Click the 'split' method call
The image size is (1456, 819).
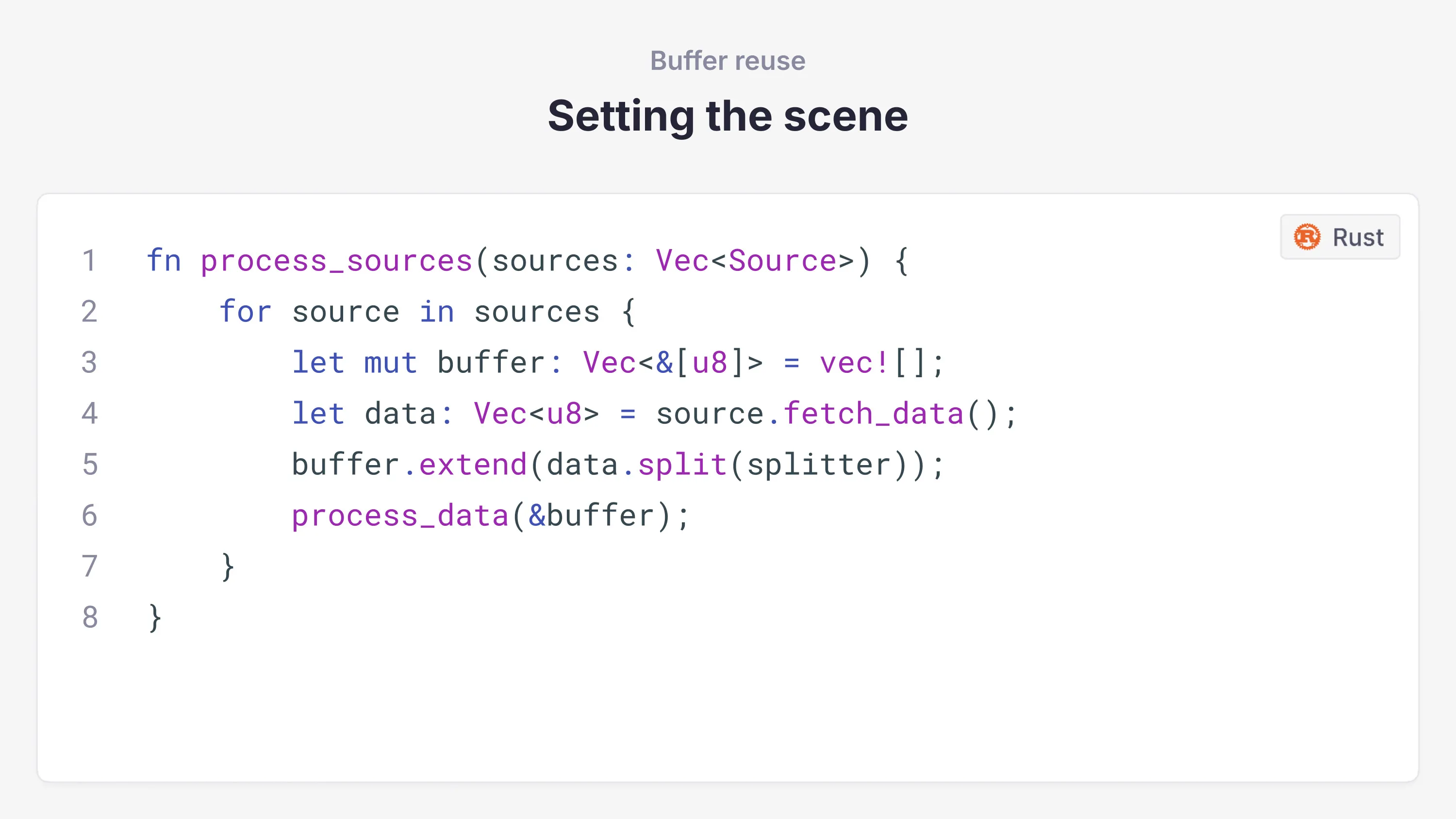682,465
